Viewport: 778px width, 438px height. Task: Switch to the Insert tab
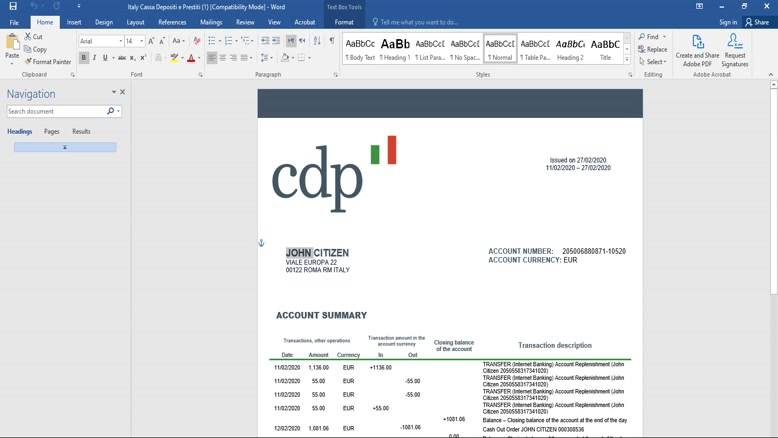[x=74, y=22]
